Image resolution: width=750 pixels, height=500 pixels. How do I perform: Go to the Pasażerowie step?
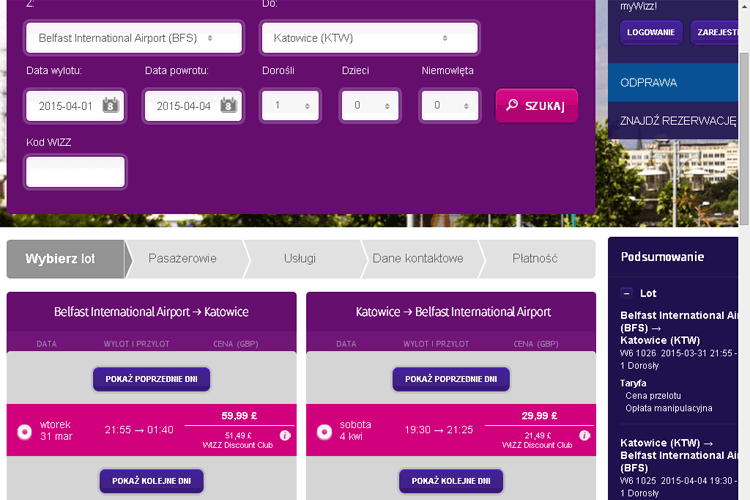[182, 258]
